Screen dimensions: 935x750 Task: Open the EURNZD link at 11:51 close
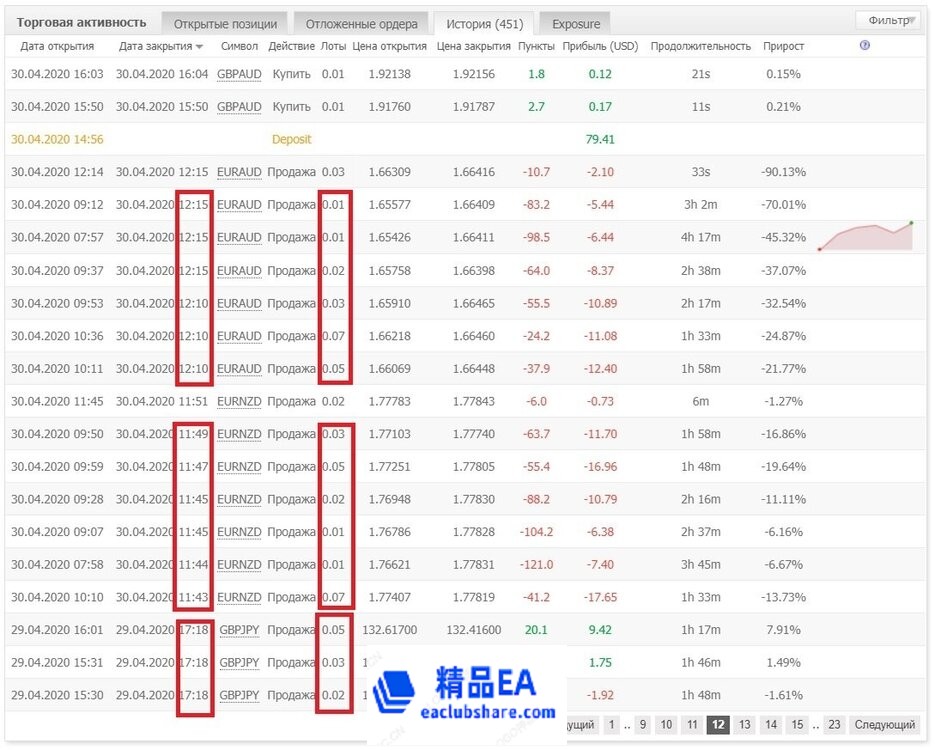point(239,401)
